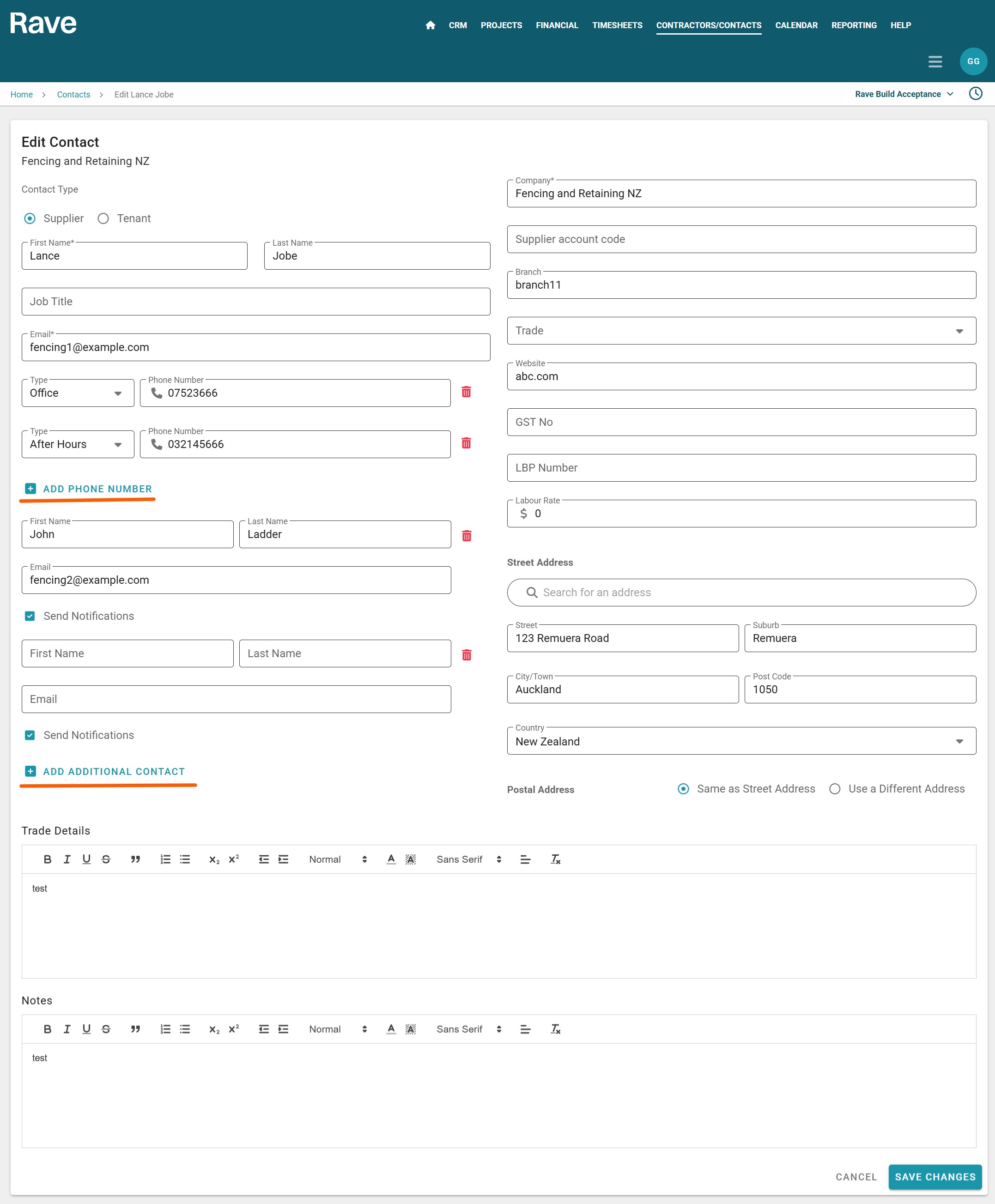
Task: Click the home icon in navigation bar
Action: [x=431, y=25]
